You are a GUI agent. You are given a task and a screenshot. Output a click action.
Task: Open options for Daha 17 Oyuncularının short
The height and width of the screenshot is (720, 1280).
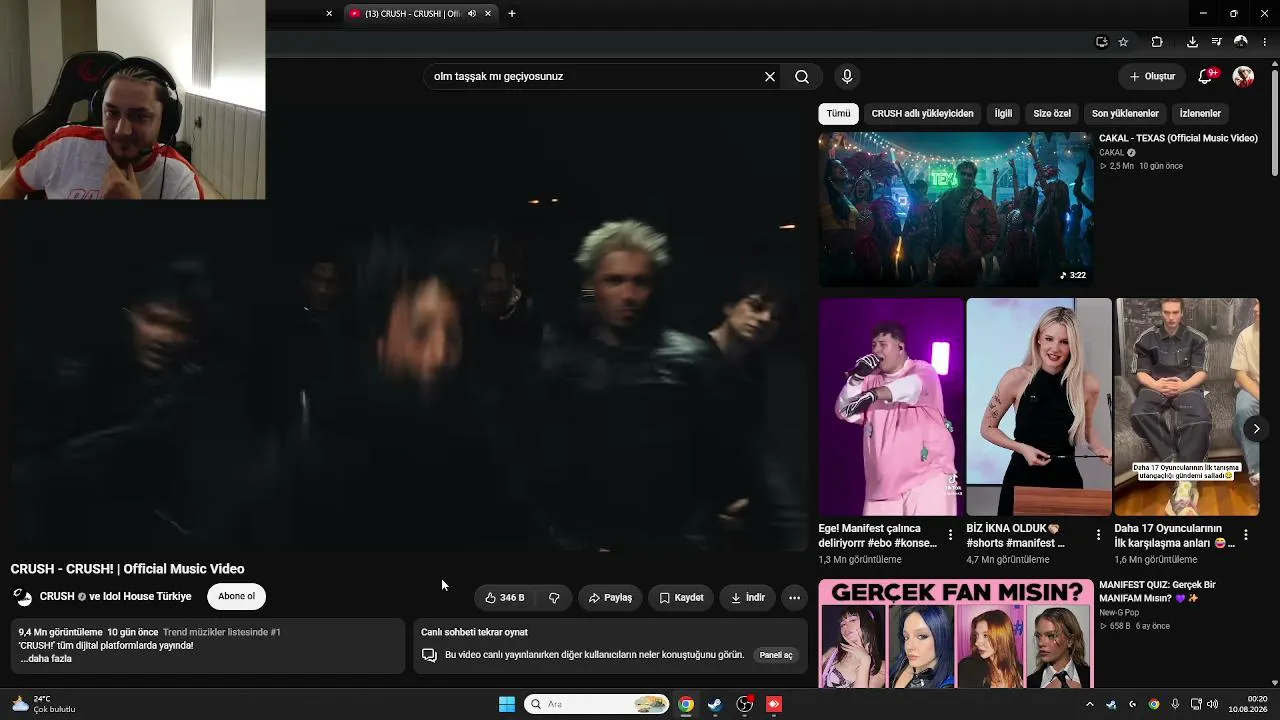pyautogui.click(x=1246, y=535)
